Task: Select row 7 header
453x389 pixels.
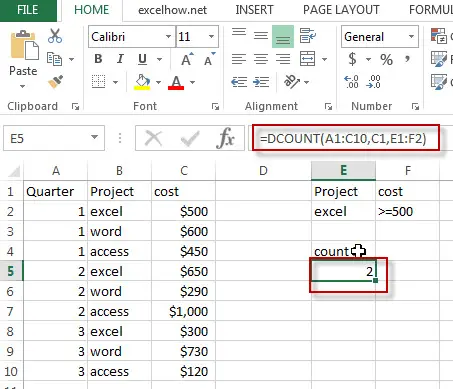Action: coord(11,311)
